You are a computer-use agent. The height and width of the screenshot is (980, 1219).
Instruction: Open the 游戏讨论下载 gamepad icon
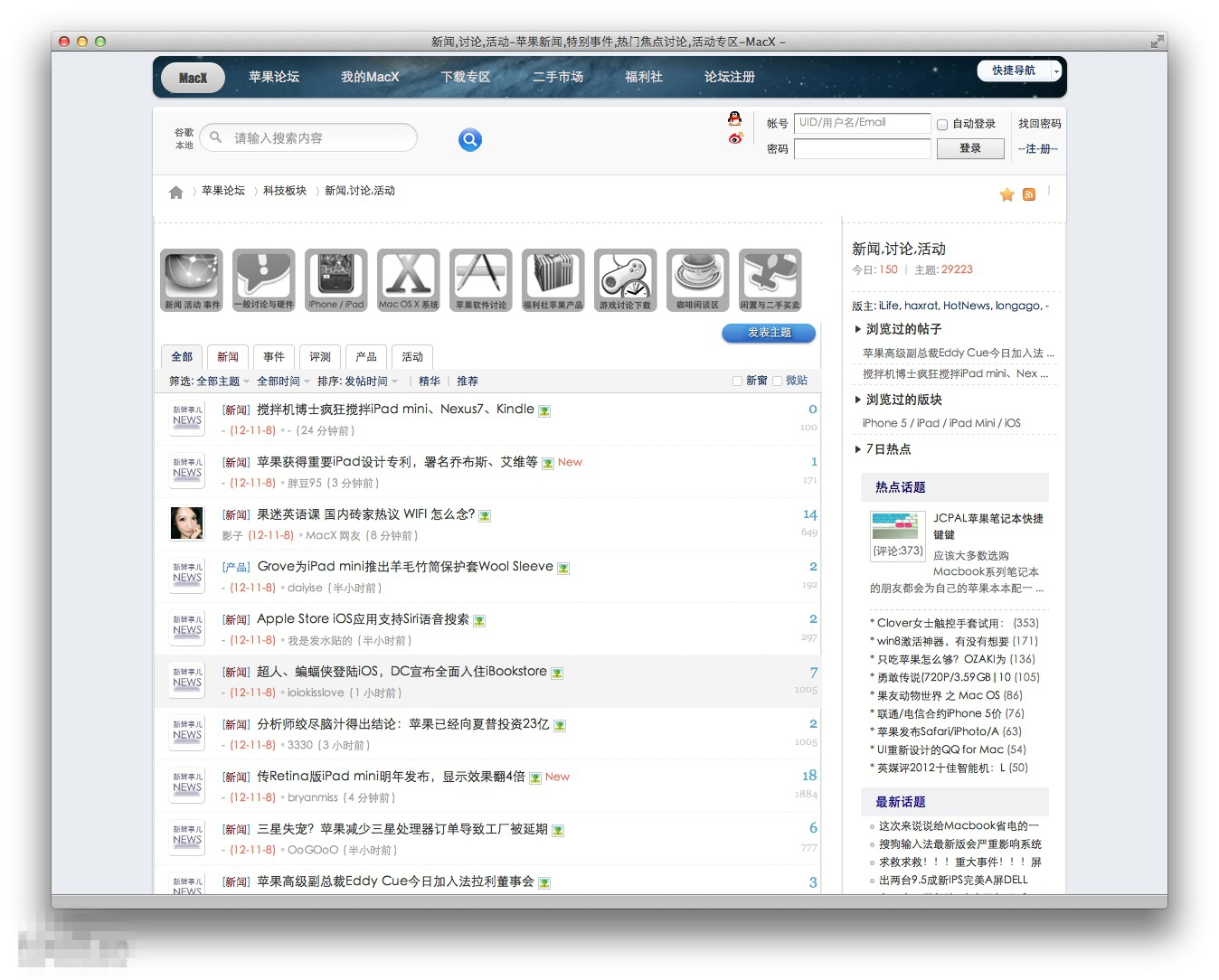coord(626,280)
